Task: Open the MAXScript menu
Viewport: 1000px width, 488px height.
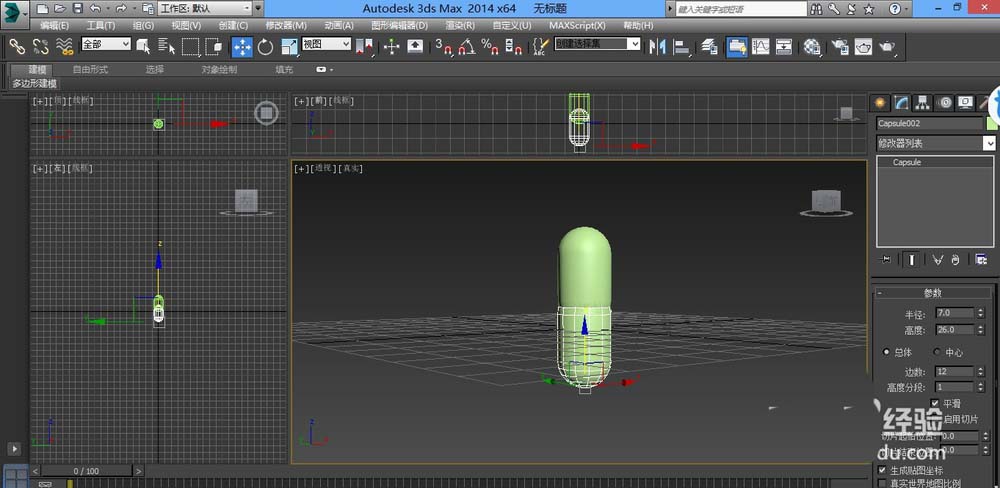Action: (577, 26)
